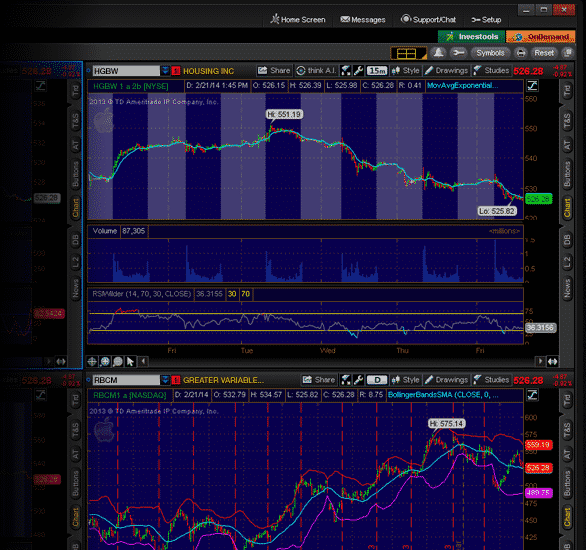Click Share in the RBCM chart toolbar

click(319, 380)
